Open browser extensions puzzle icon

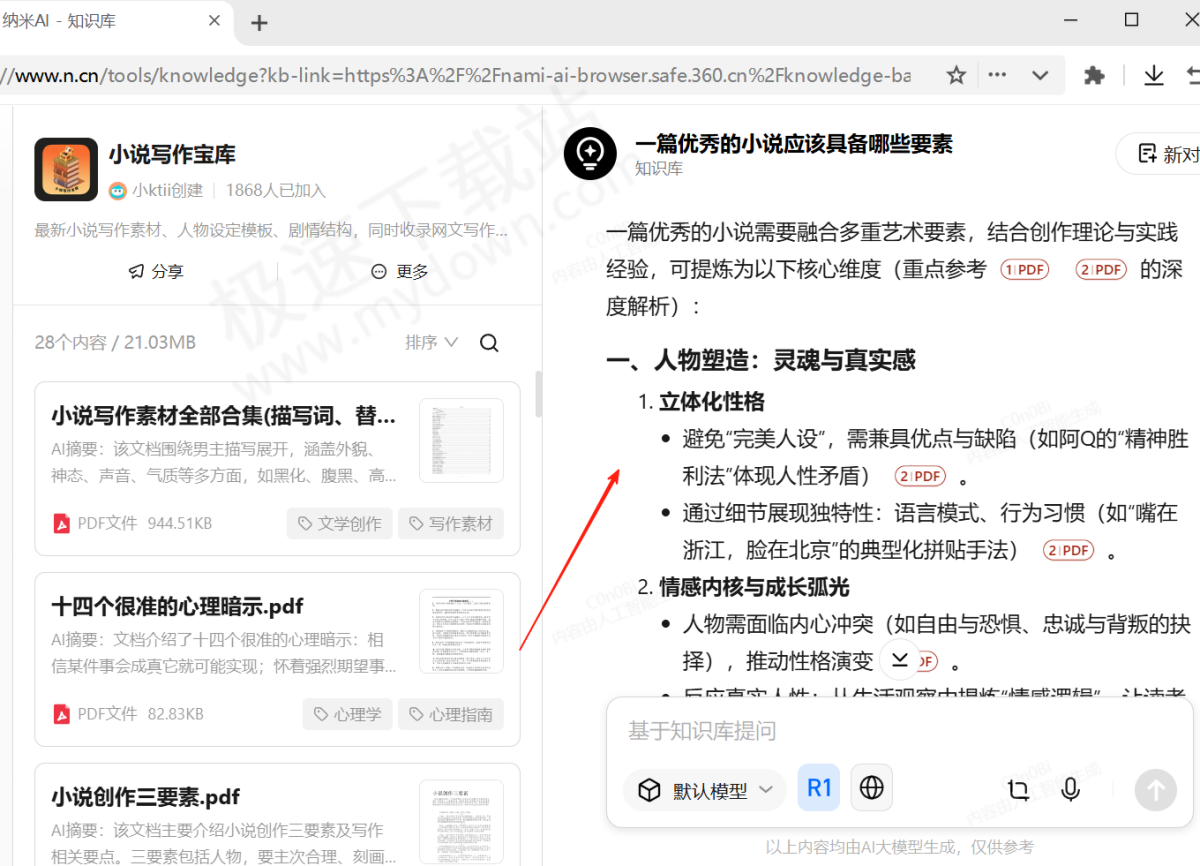[x=1093, y=75]
